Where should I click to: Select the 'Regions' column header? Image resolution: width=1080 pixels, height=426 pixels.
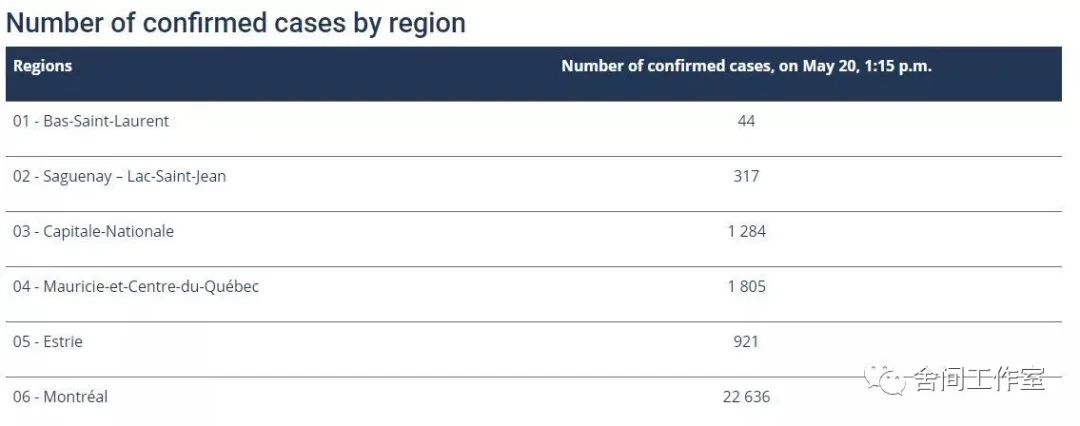coord(43,67)
